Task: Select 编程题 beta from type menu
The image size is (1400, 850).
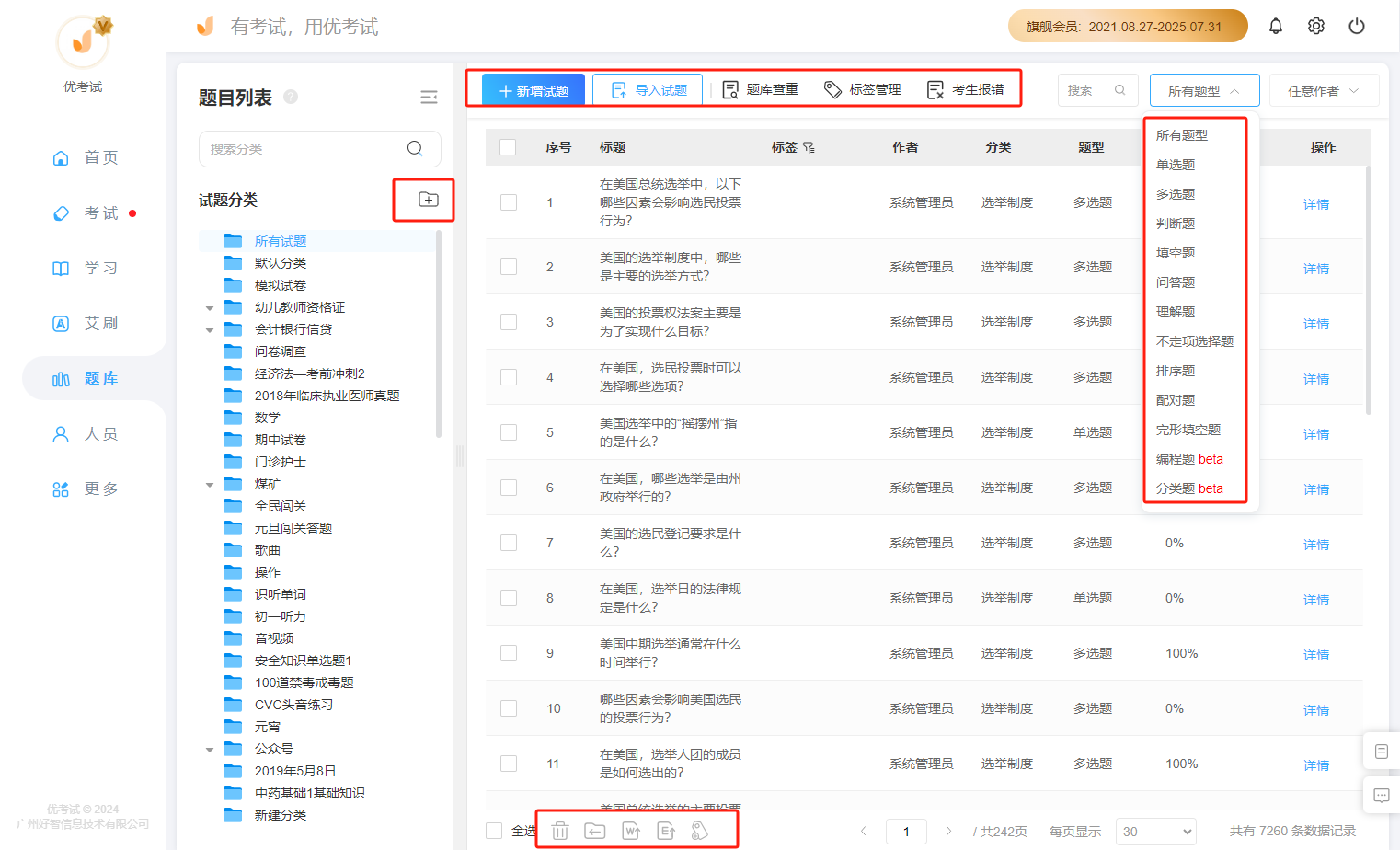Action: pyautogui.click(x=1189, y=459)
